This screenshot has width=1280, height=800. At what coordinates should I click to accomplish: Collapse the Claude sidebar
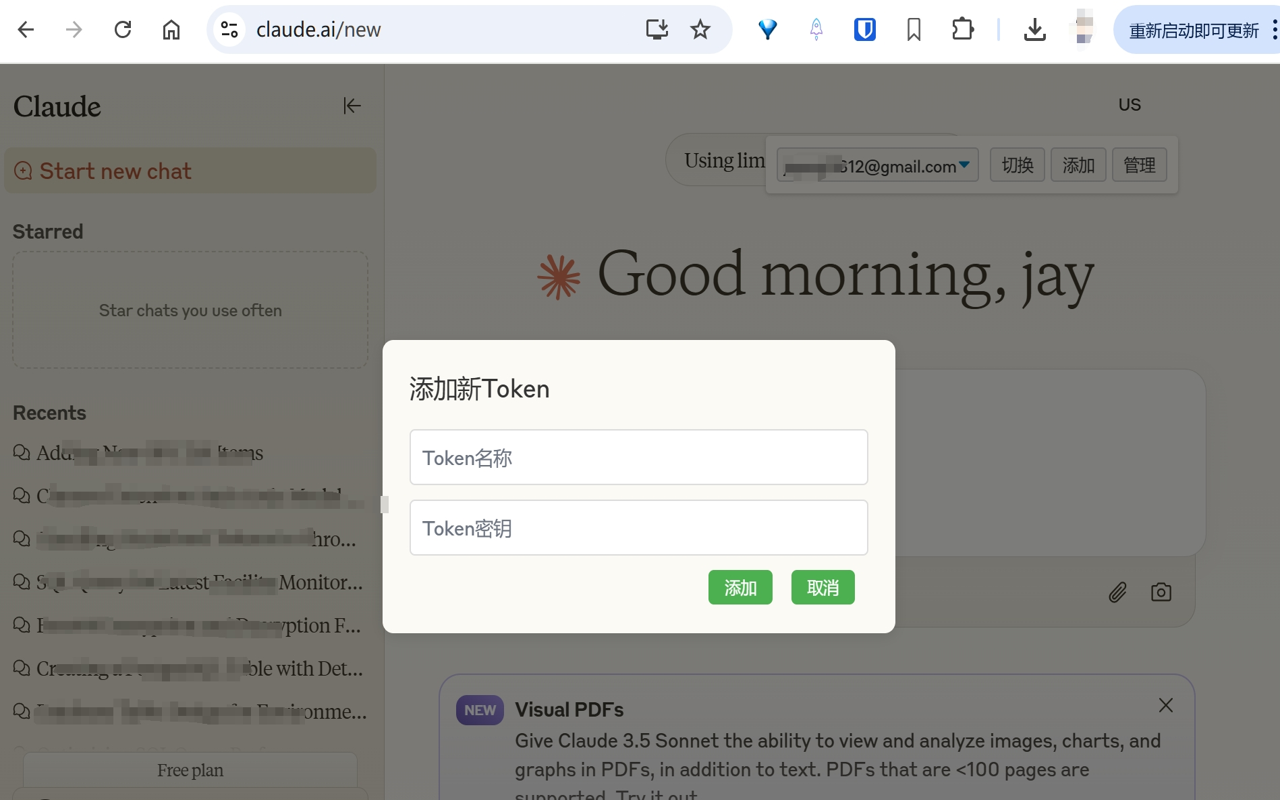pos(352,105)
